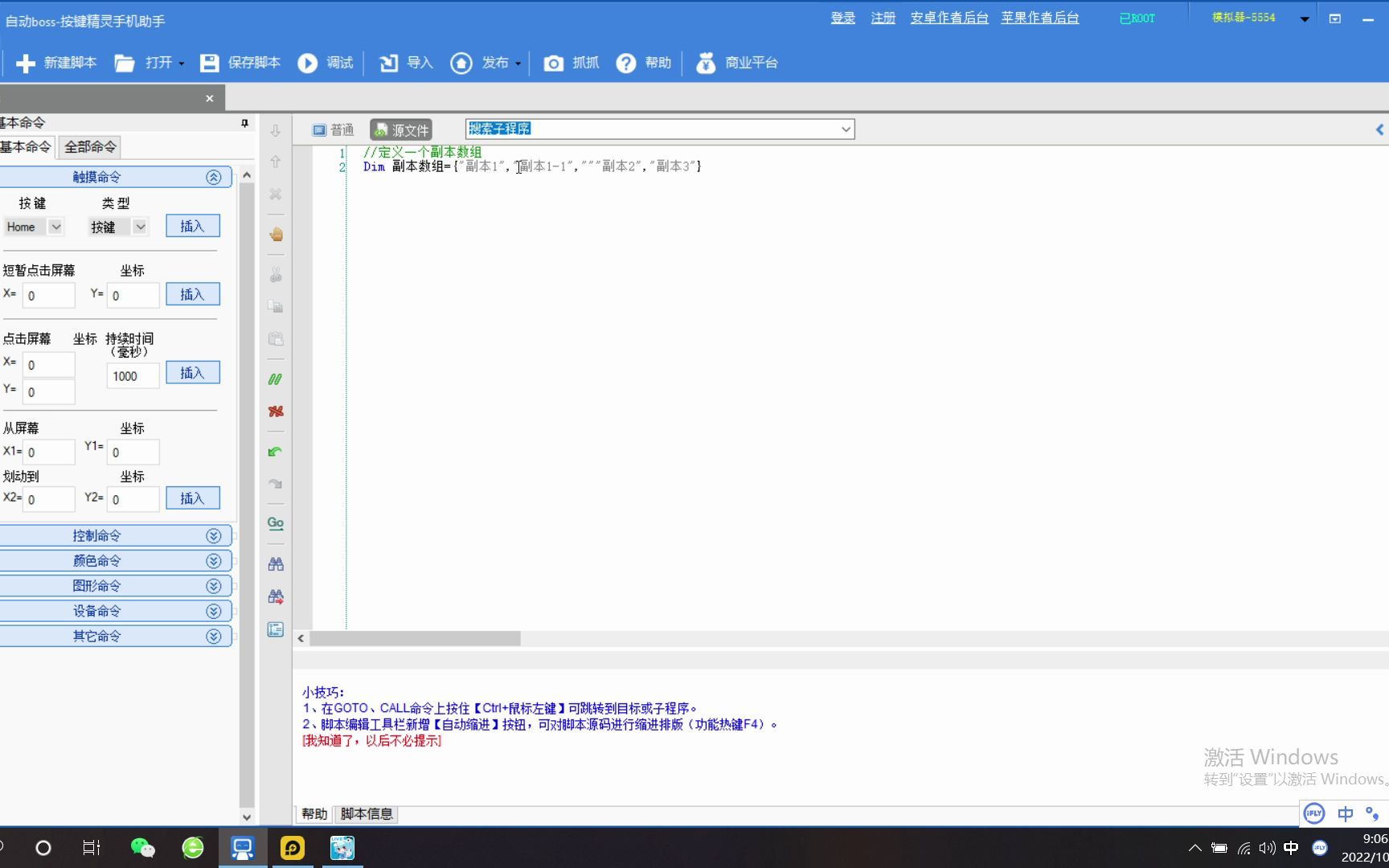Click the green comment slashes icon
This screenshot has width=1389, height=868.
(x=276, y=379)
